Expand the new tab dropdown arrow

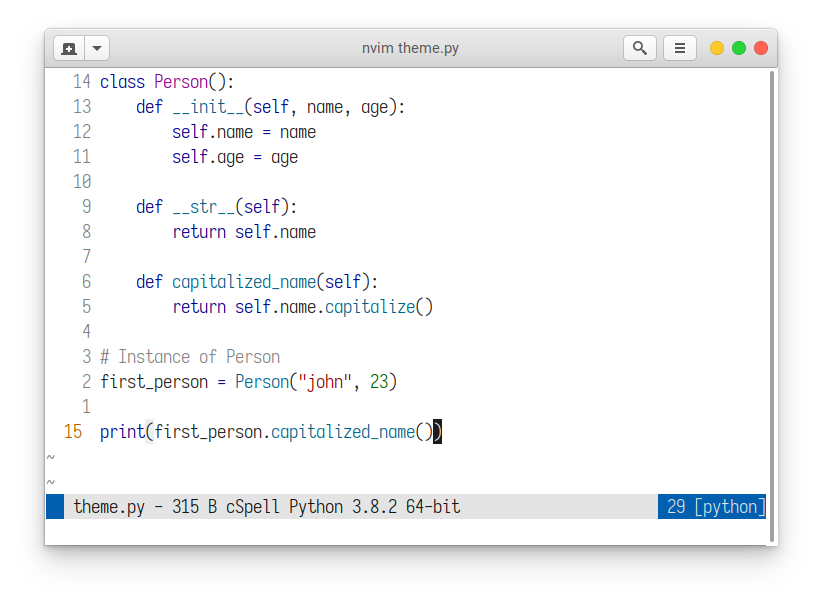coord(97,48)
